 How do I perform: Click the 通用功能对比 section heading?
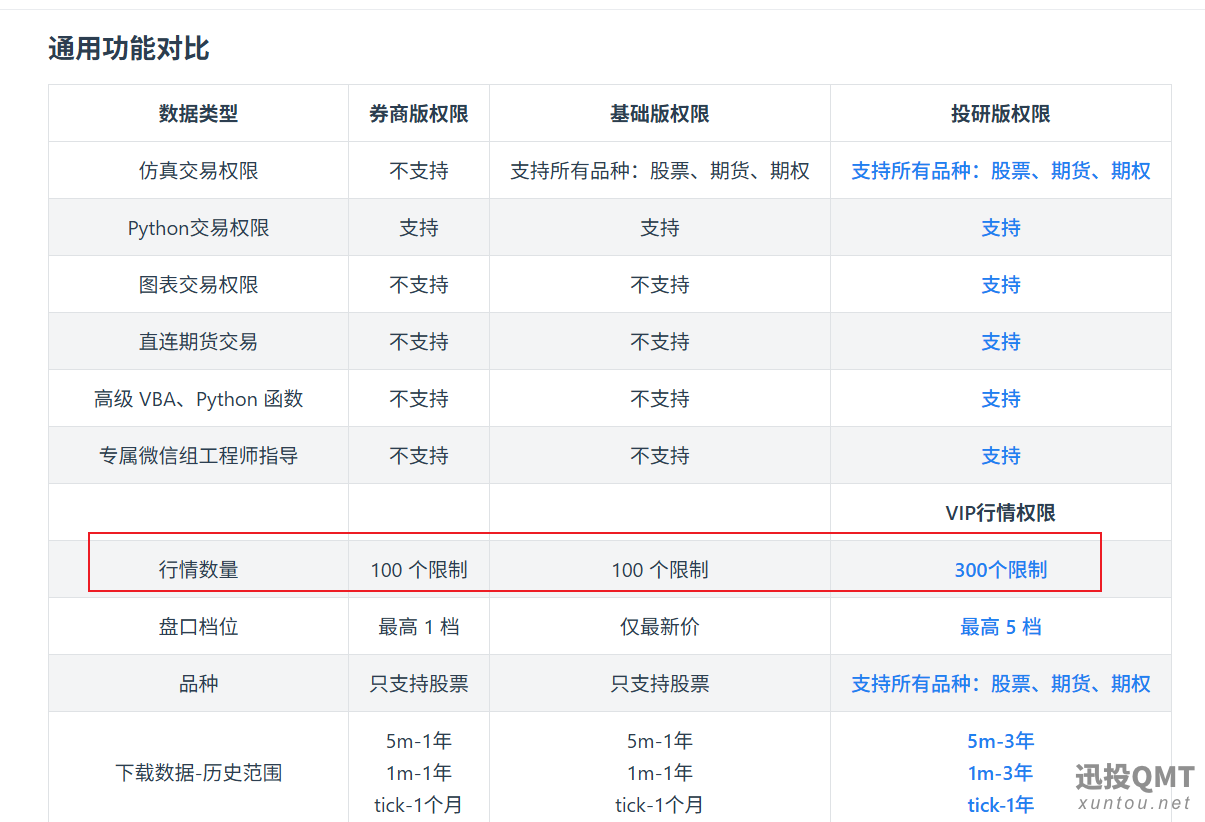click(129, 48)
